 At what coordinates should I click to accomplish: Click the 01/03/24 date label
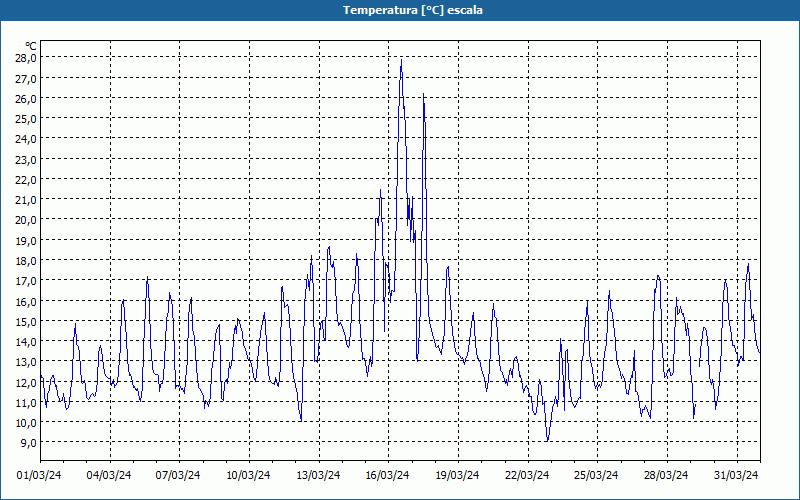(x=39, y=475)
